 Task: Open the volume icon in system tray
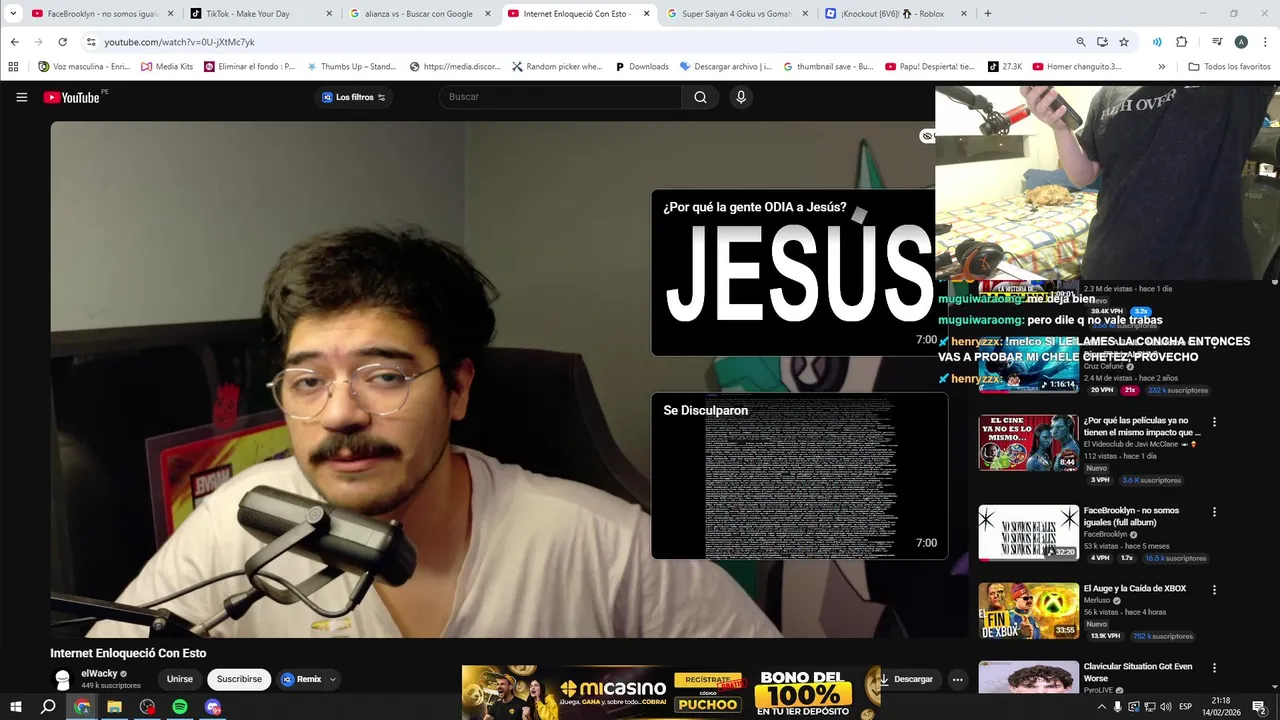coord(1166,707)
